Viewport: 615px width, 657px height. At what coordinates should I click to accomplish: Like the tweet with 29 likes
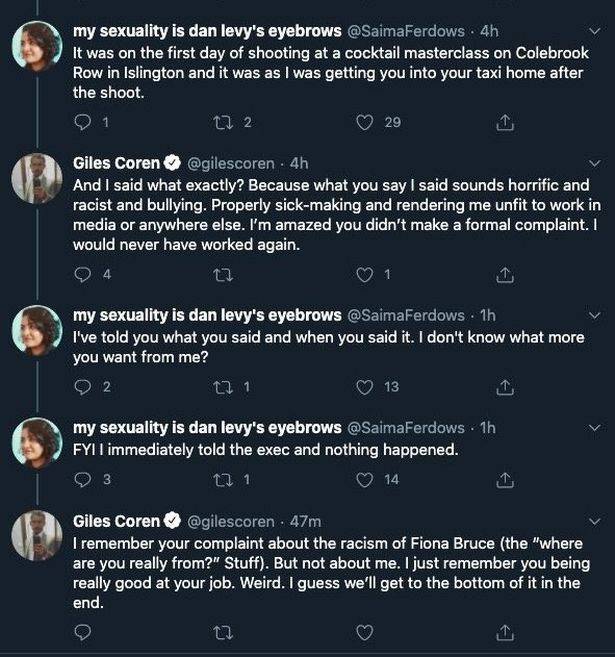coord(364,122)
